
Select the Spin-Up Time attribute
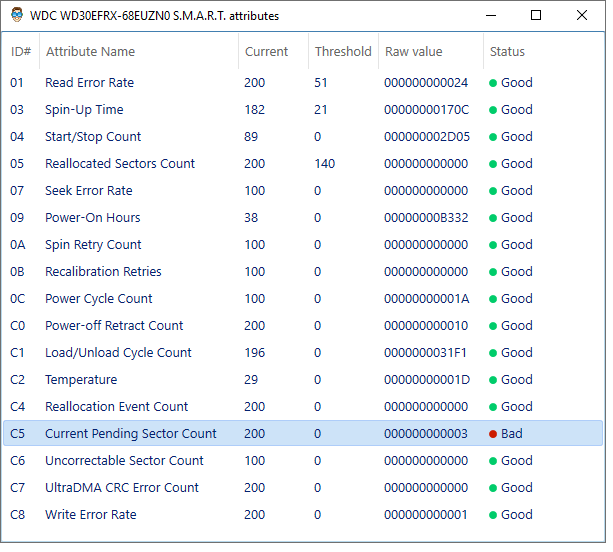(x=303, y=109)
